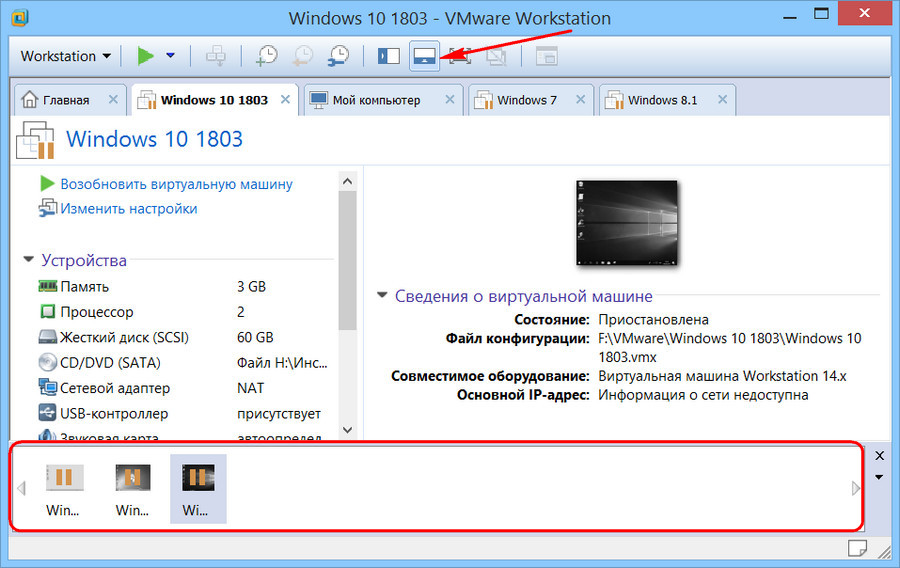Click Возобновить виртуальную машину link
Viewport: 900px width, 568px height.
(176, 184)
